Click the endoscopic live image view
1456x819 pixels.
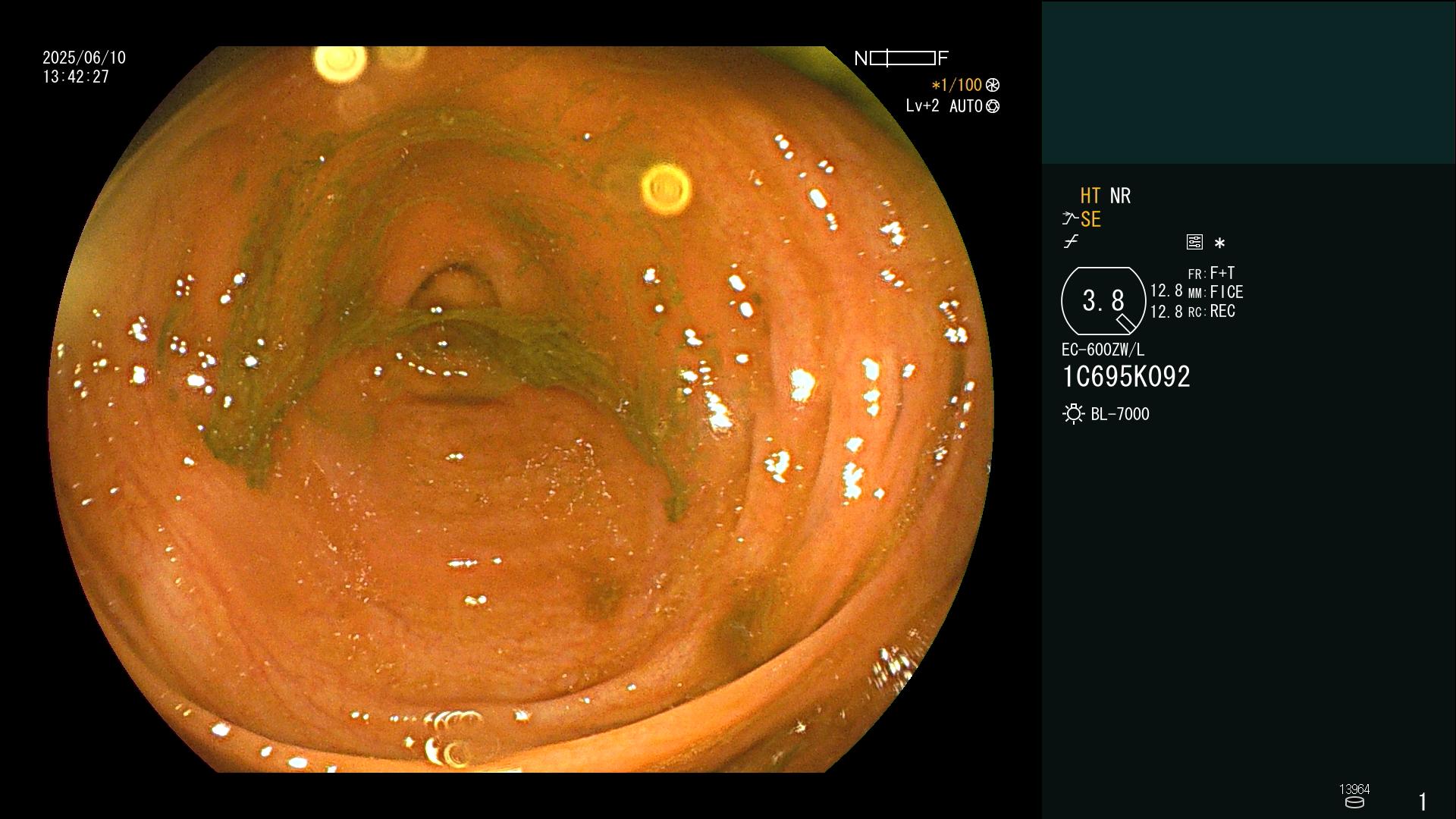(x=521, y=409)
